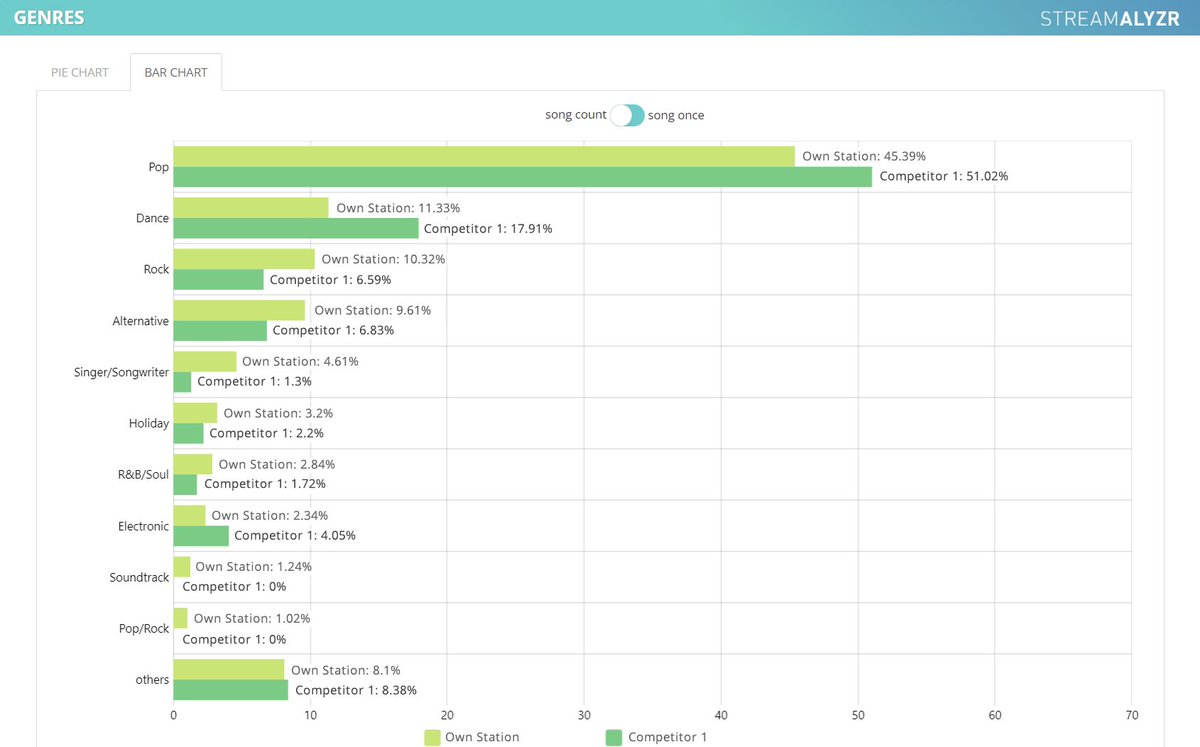This screenshot has width=1200, height=747.
Task: Click the x-axis value 70
Action: 1131,716
